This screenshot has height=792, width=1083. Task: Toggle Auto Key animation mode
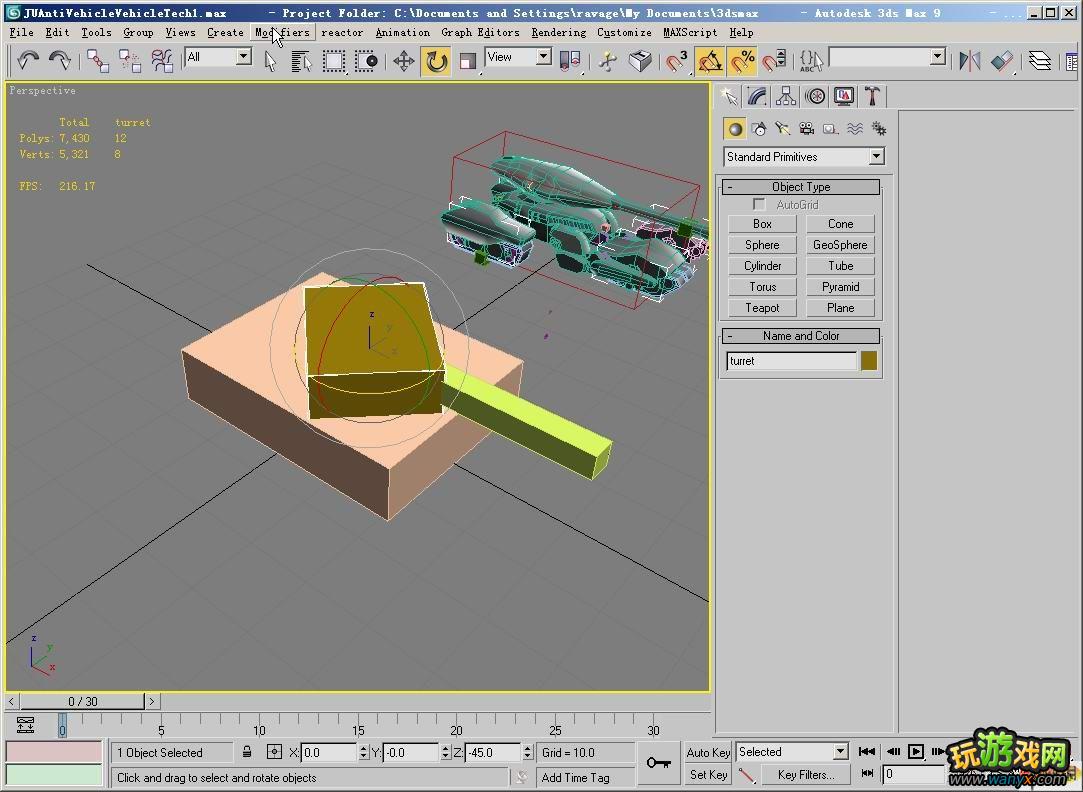tap(708, 752)
